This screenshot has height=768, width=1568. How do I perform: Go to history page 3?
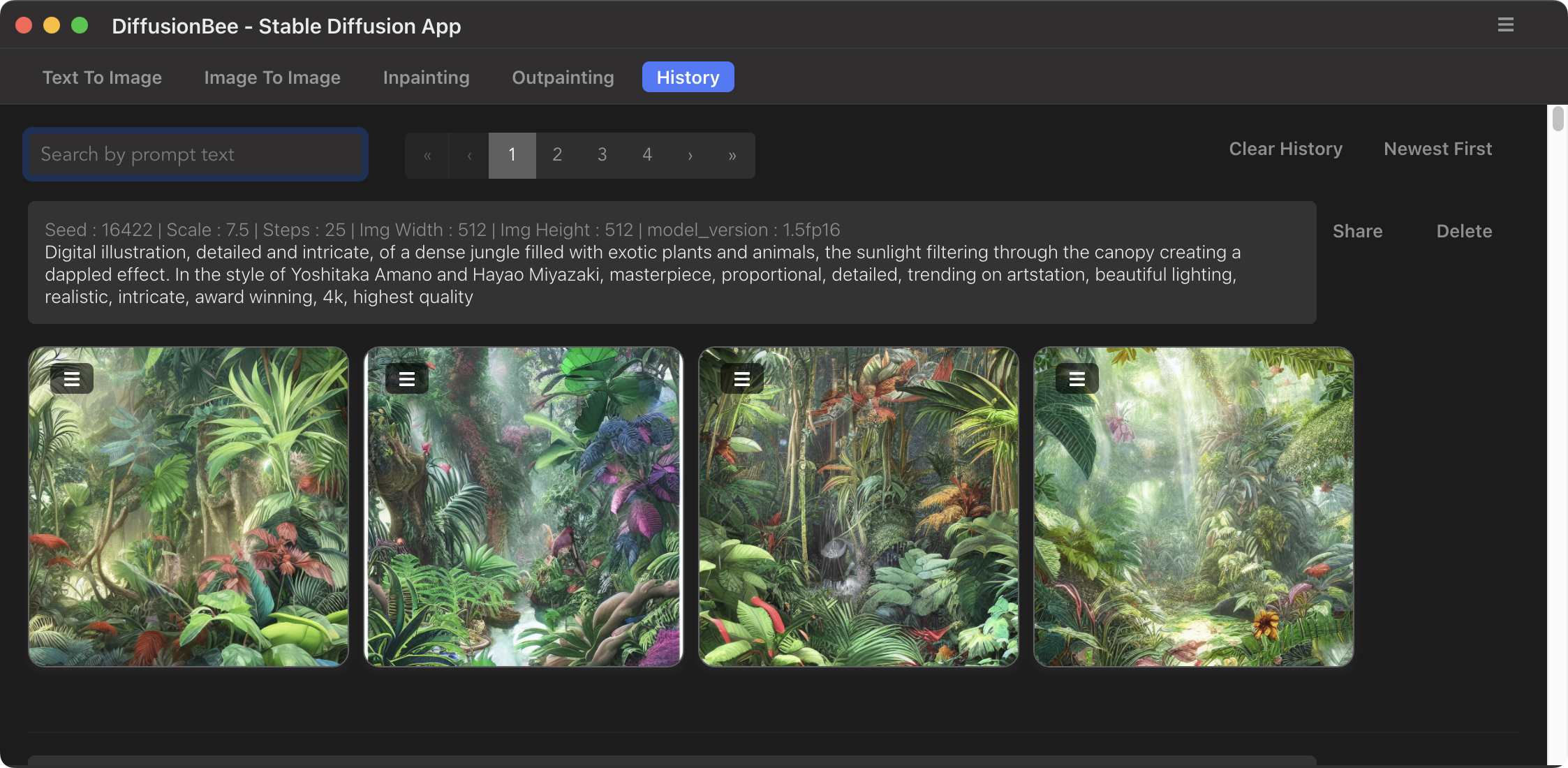[602, 155]
